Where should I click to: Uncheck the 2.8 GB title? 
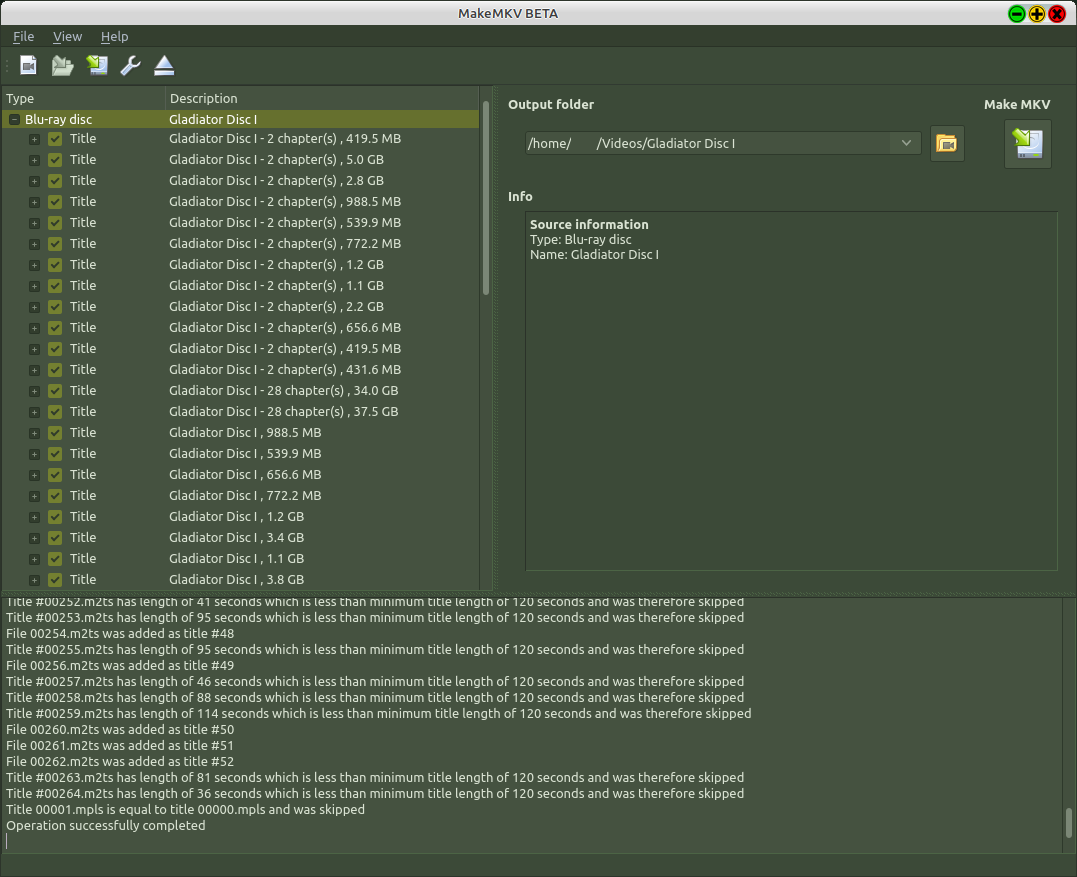coord(55,181)
